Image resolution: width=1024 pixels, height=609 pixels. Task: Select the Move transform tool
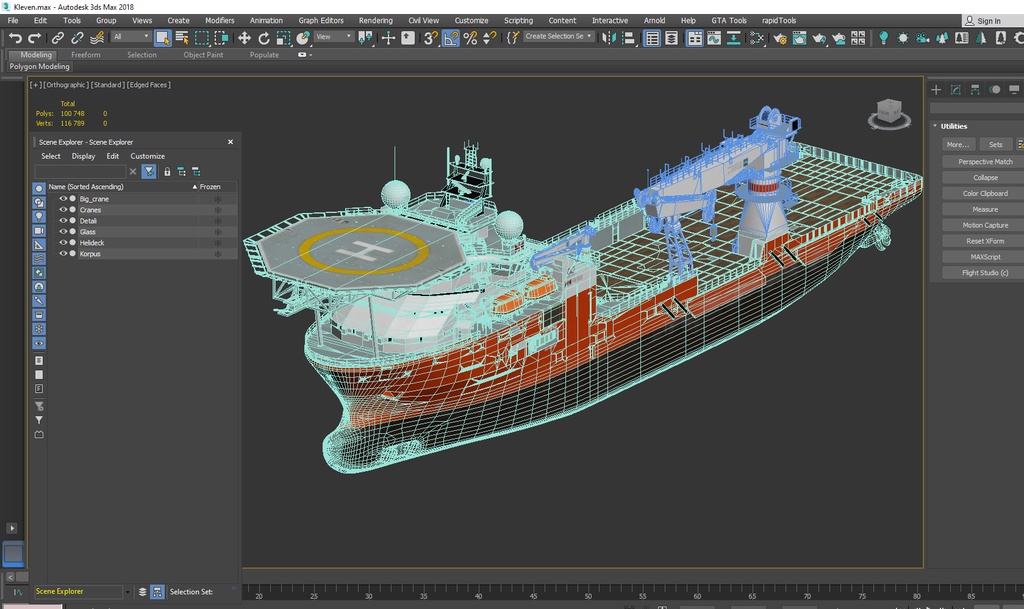click(x=244, y=38)
